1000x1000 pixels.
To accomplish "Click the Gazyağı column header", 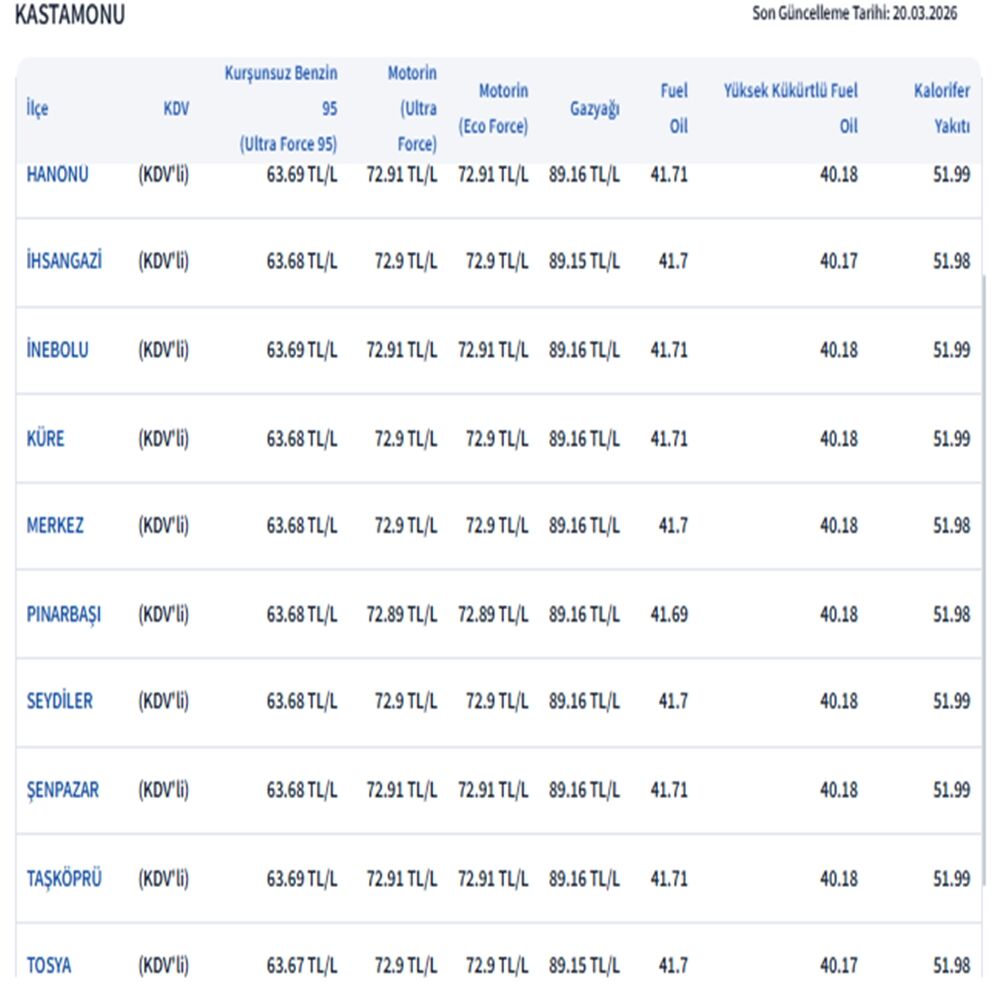I will point(594,109).
